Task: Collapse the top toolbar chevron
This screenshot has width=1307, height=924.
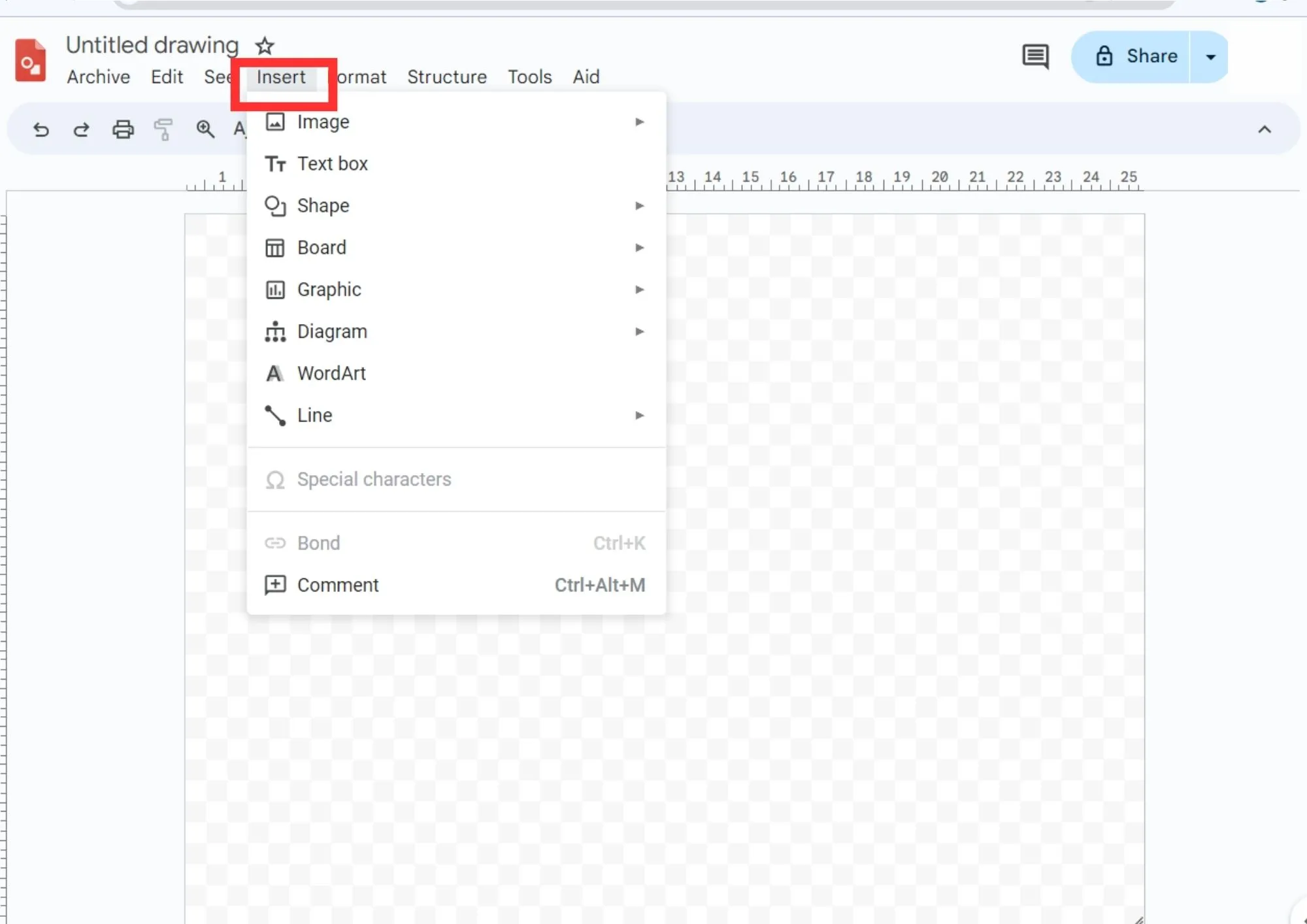Action: click(1265, 129)
